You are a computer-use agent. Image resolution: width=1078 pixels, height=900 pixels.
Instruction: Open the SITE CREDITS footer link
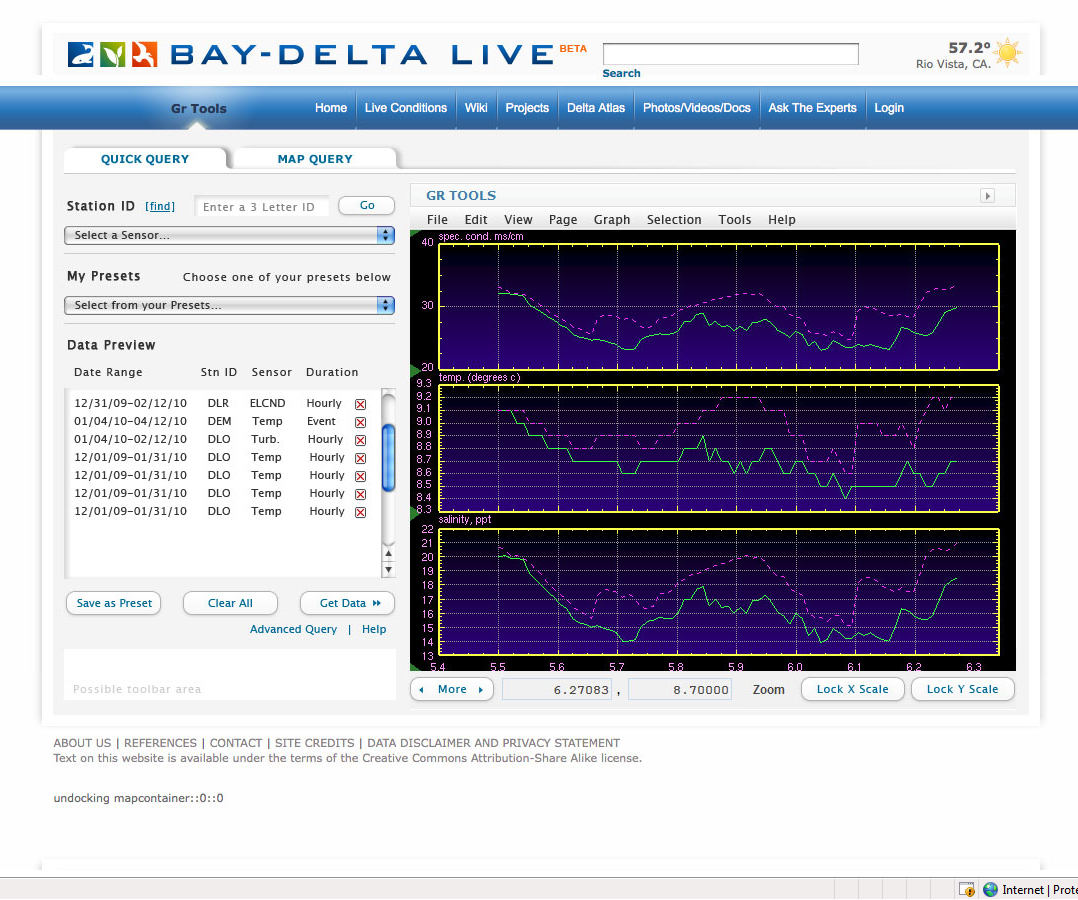(x=315, y=743)
